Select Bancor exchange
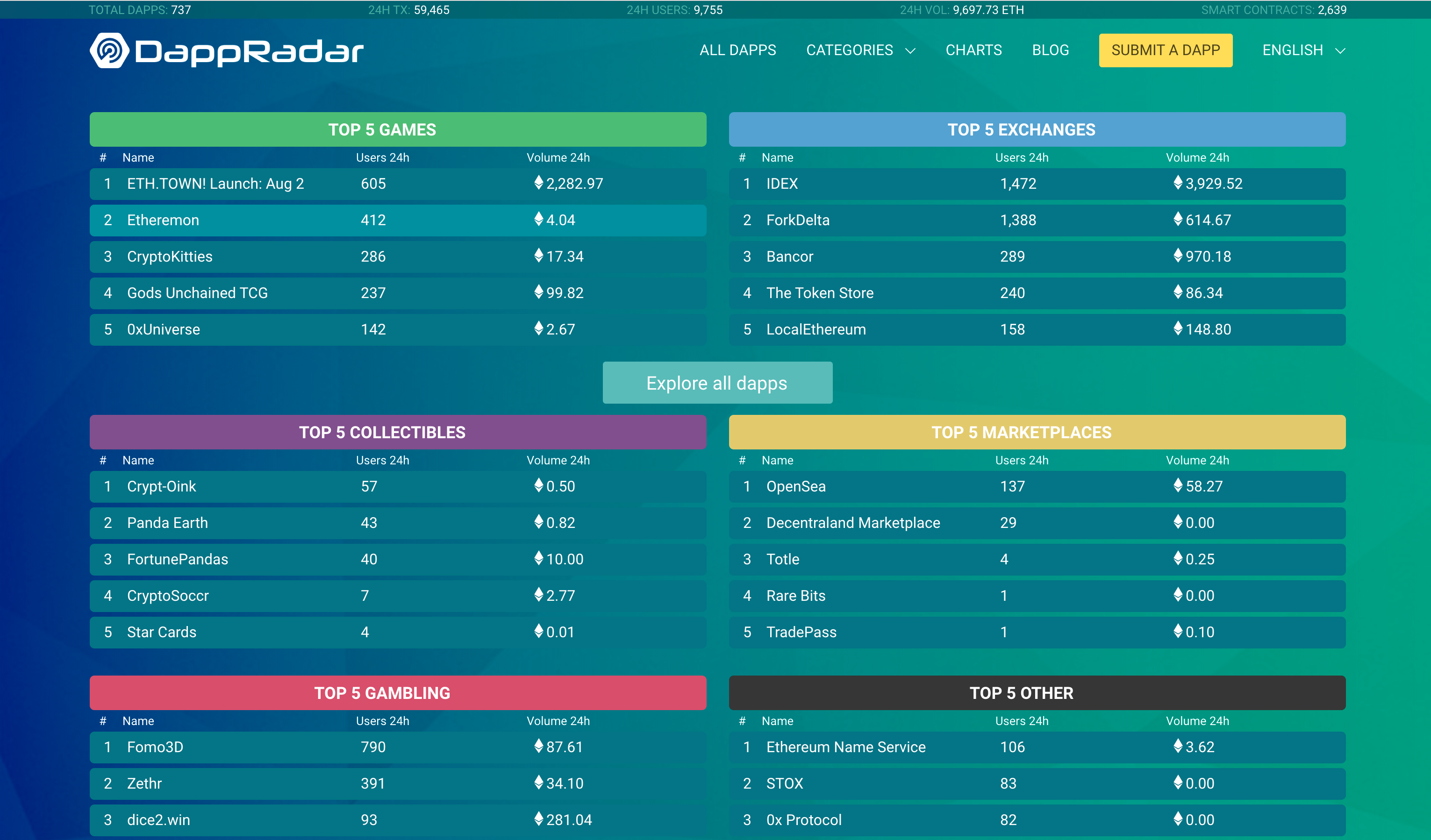1431x840 pixels. point(1037,256)
